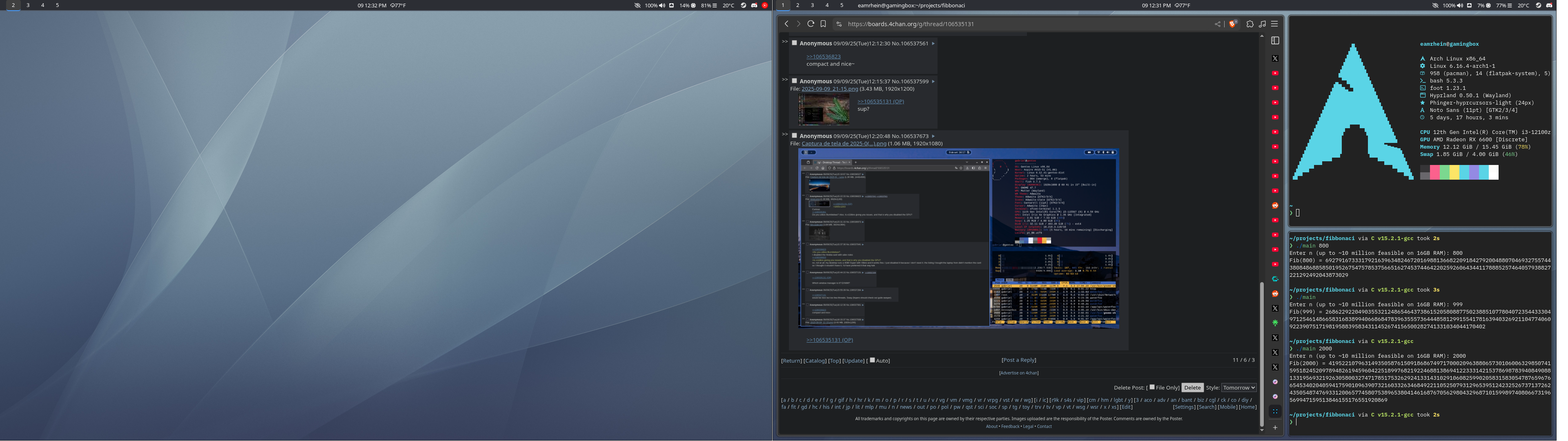Toggle the vertical tabs sidebar panel icon
1568x441 pixels.
pyautogui.click(x=1274, y=40)
